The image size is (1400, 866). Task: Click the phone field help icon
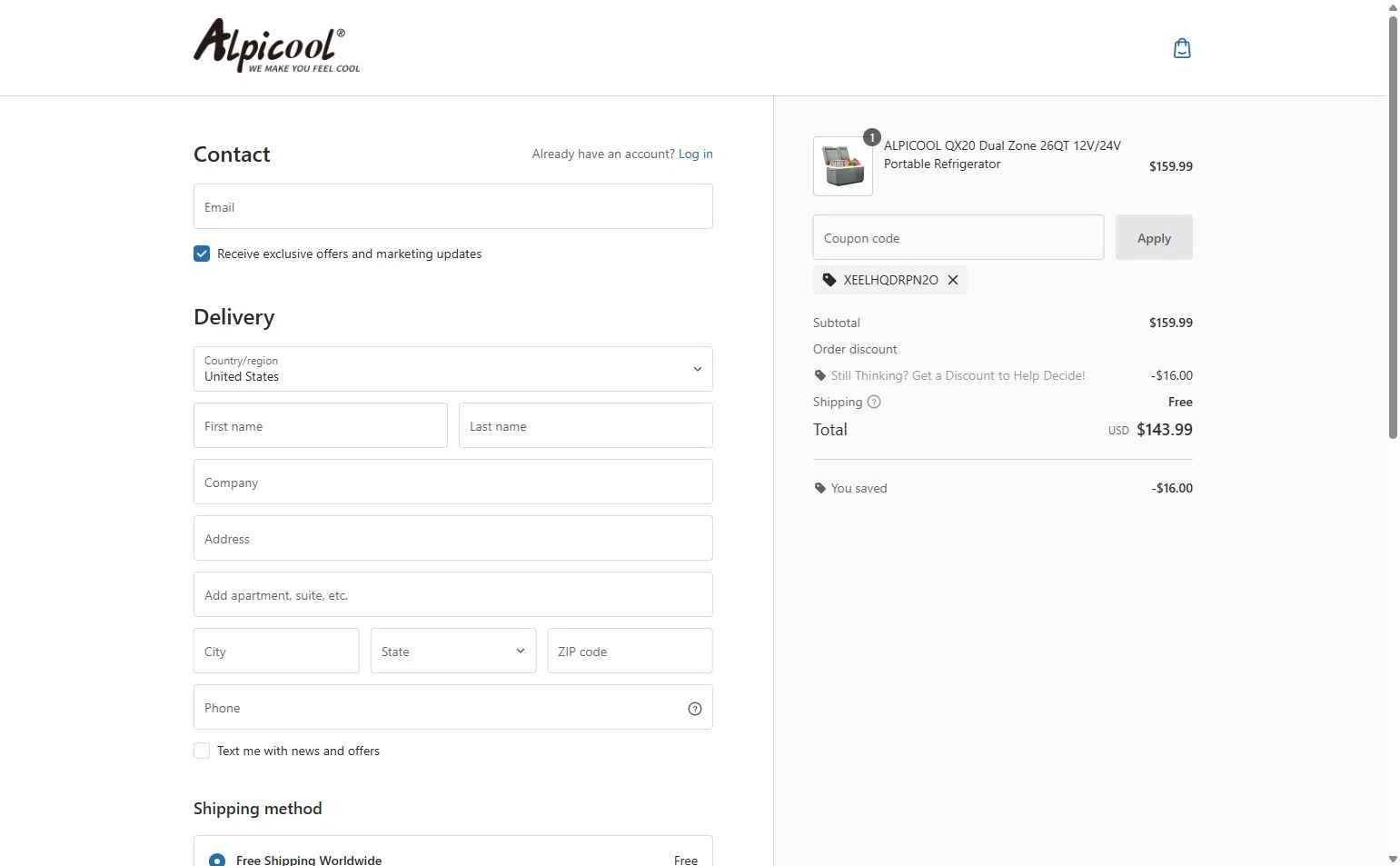tap(695, 709)
